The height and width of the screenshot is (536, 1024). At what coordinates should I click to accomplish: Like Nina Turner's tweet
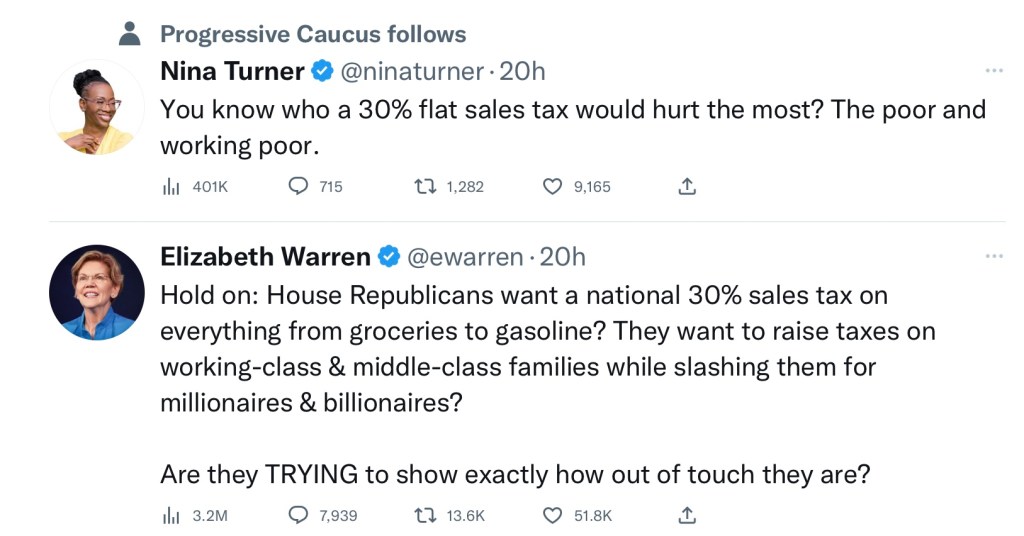tap(553, 186)
